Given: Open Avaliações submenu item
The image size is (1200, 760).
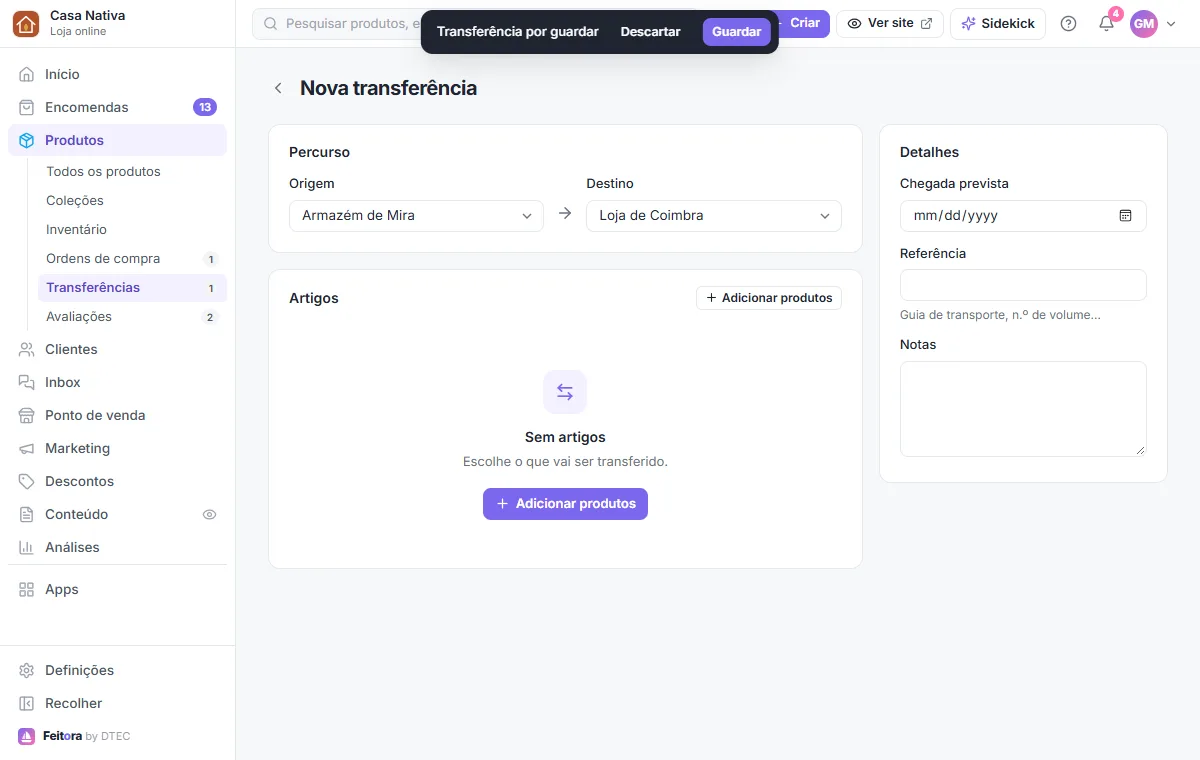Looking at the screenshot, I should [x=132, y=316].
